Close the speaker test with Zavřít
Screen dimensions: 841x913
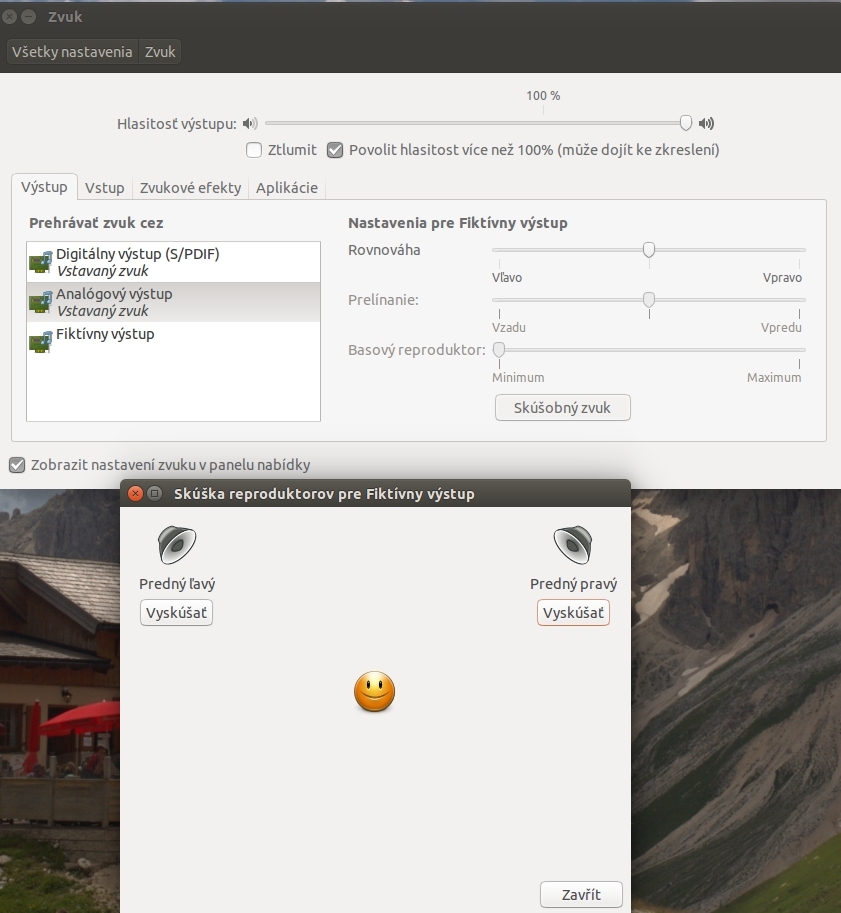click(x=581, y=894)
